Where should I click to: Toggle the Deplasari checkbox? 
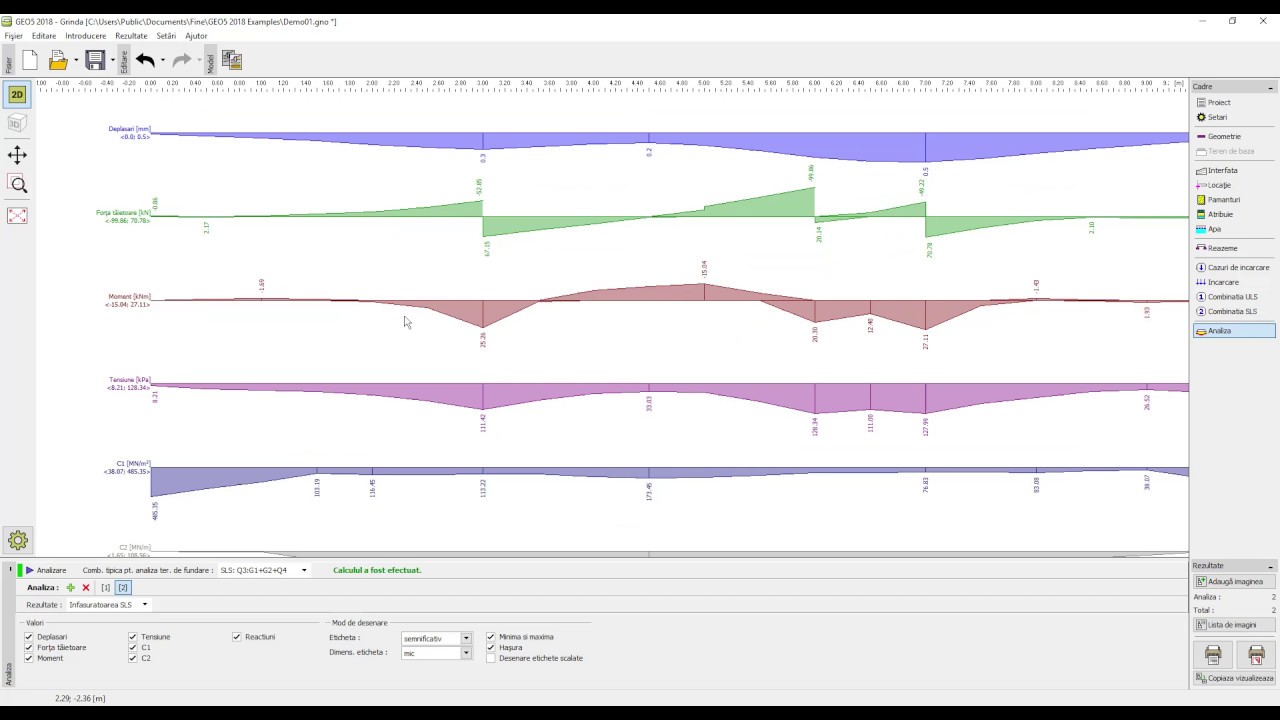[29, 637]
